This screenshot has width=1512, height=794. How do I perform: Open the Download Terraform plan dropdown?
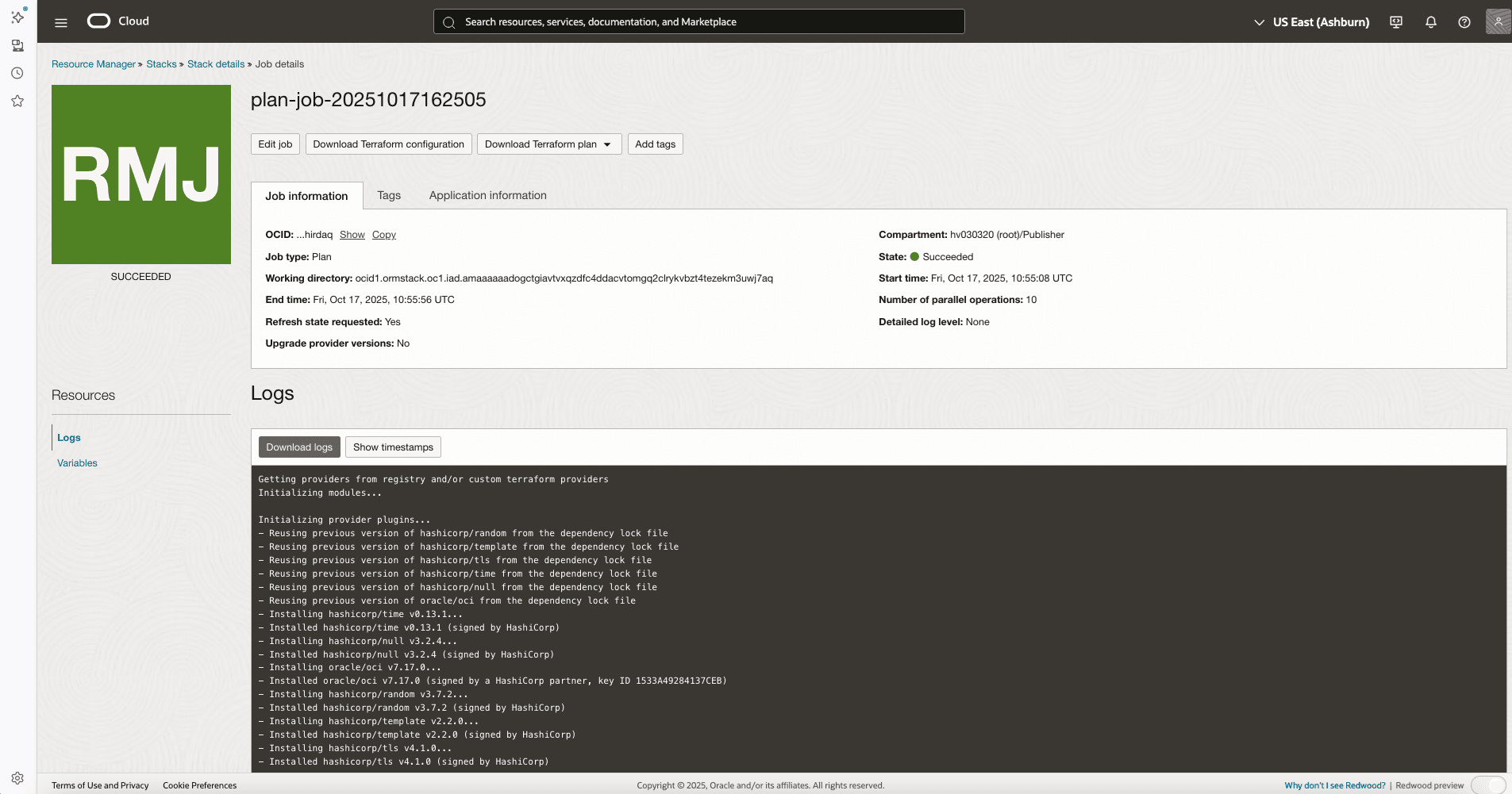548,144
